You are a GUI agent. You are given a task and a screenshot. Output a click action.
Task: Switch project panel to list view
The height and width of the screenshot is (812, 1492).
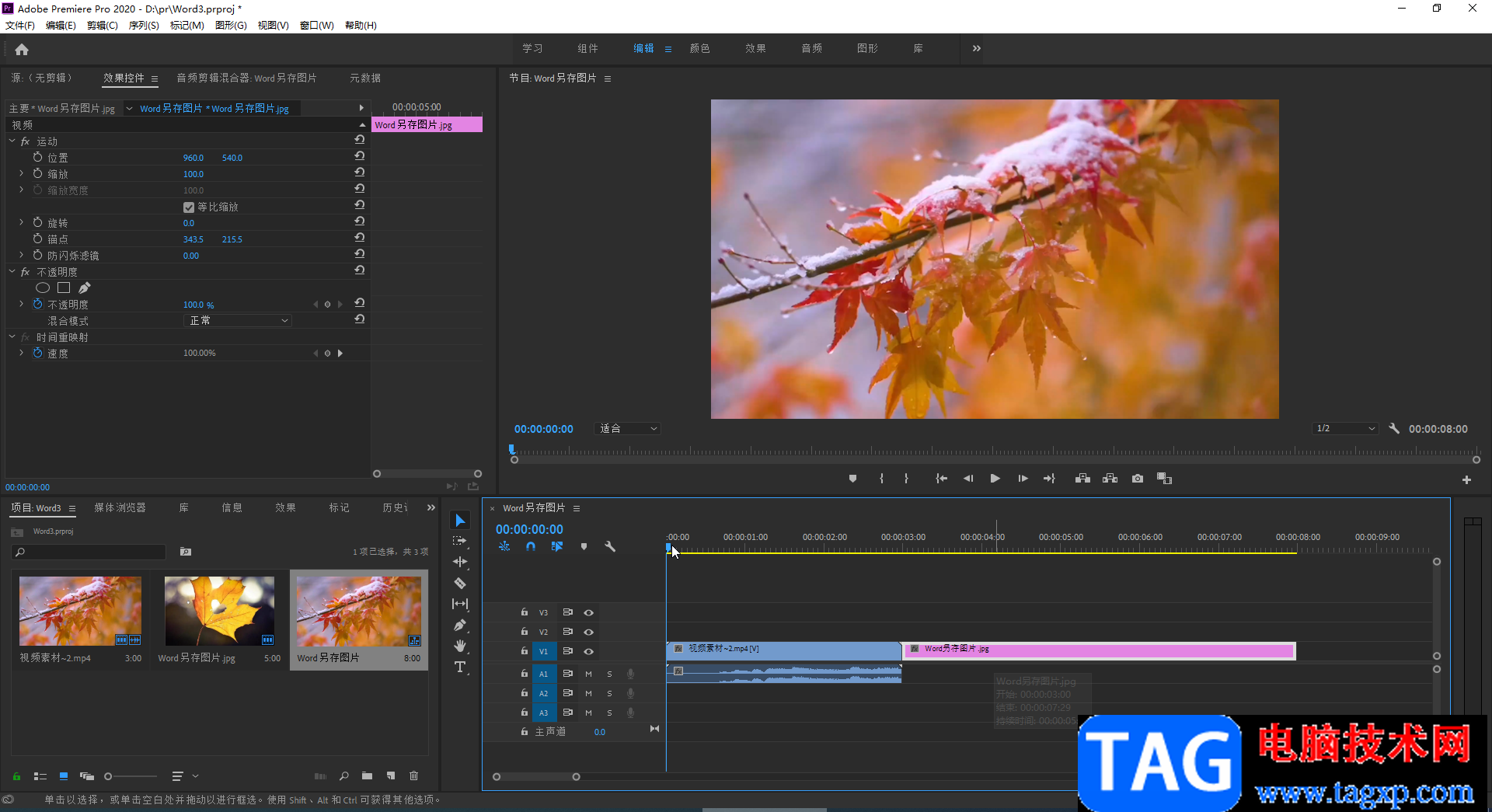(40, 775)
